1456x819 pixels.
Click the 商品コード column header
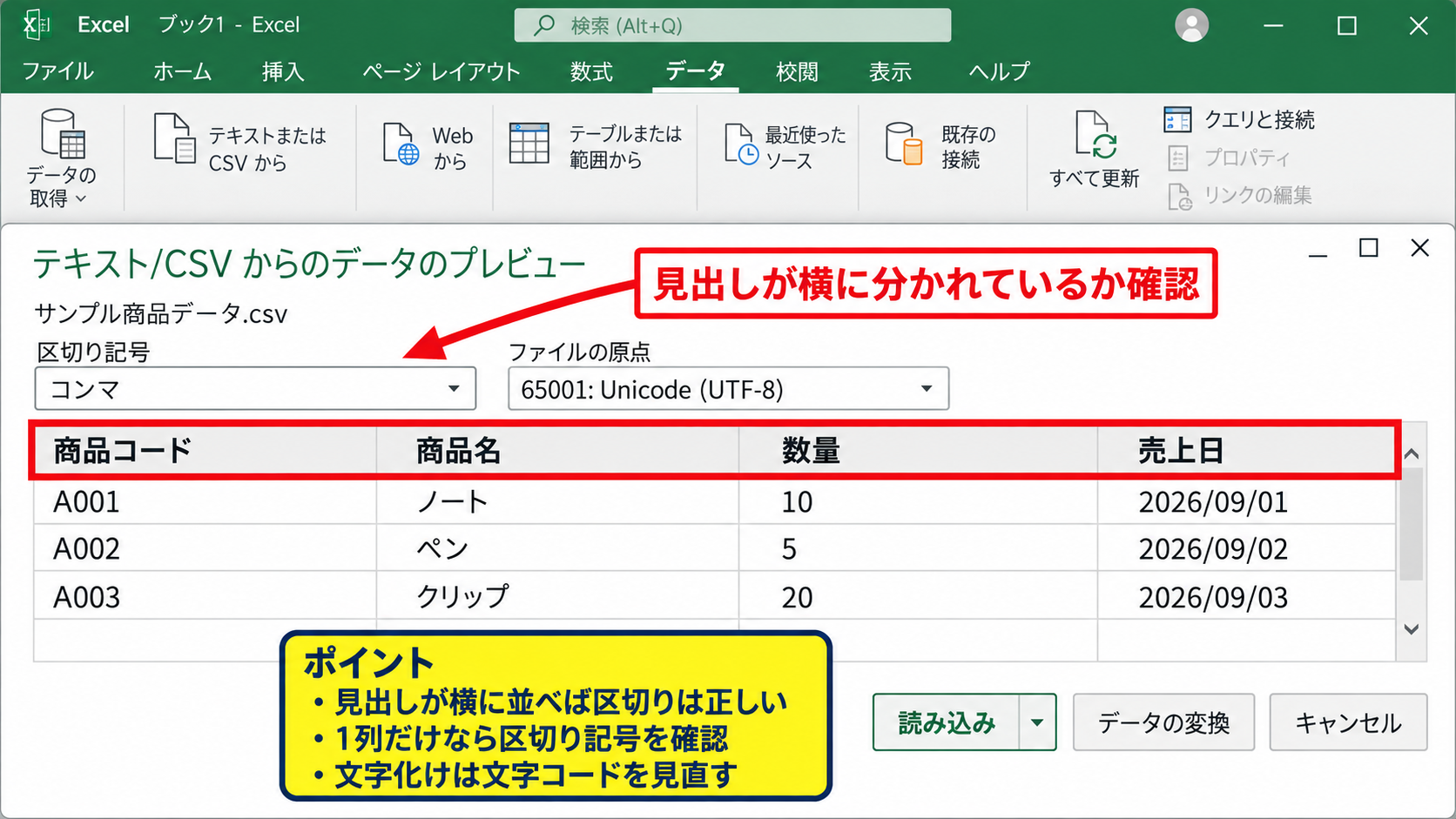click(x=205, y=451)
